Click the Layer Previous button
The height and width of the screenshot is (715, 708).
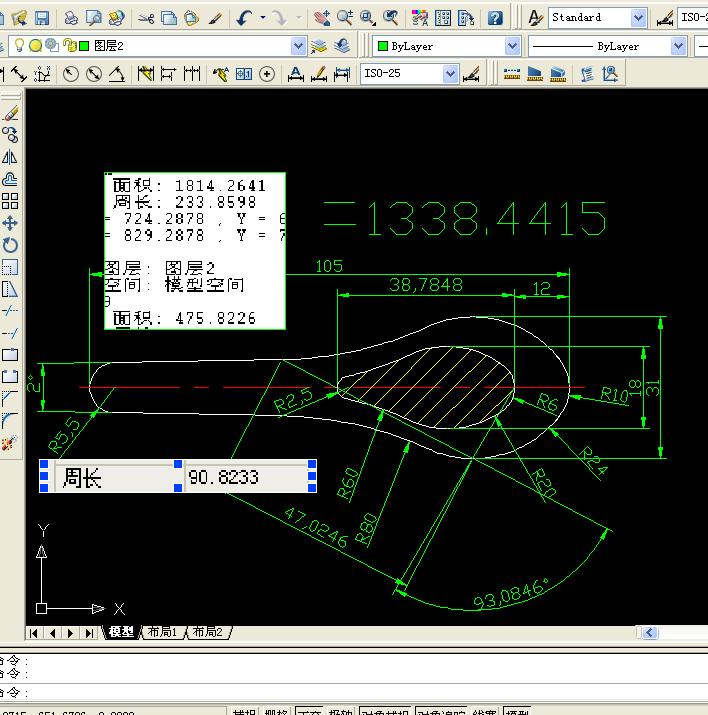pos(341,46)
